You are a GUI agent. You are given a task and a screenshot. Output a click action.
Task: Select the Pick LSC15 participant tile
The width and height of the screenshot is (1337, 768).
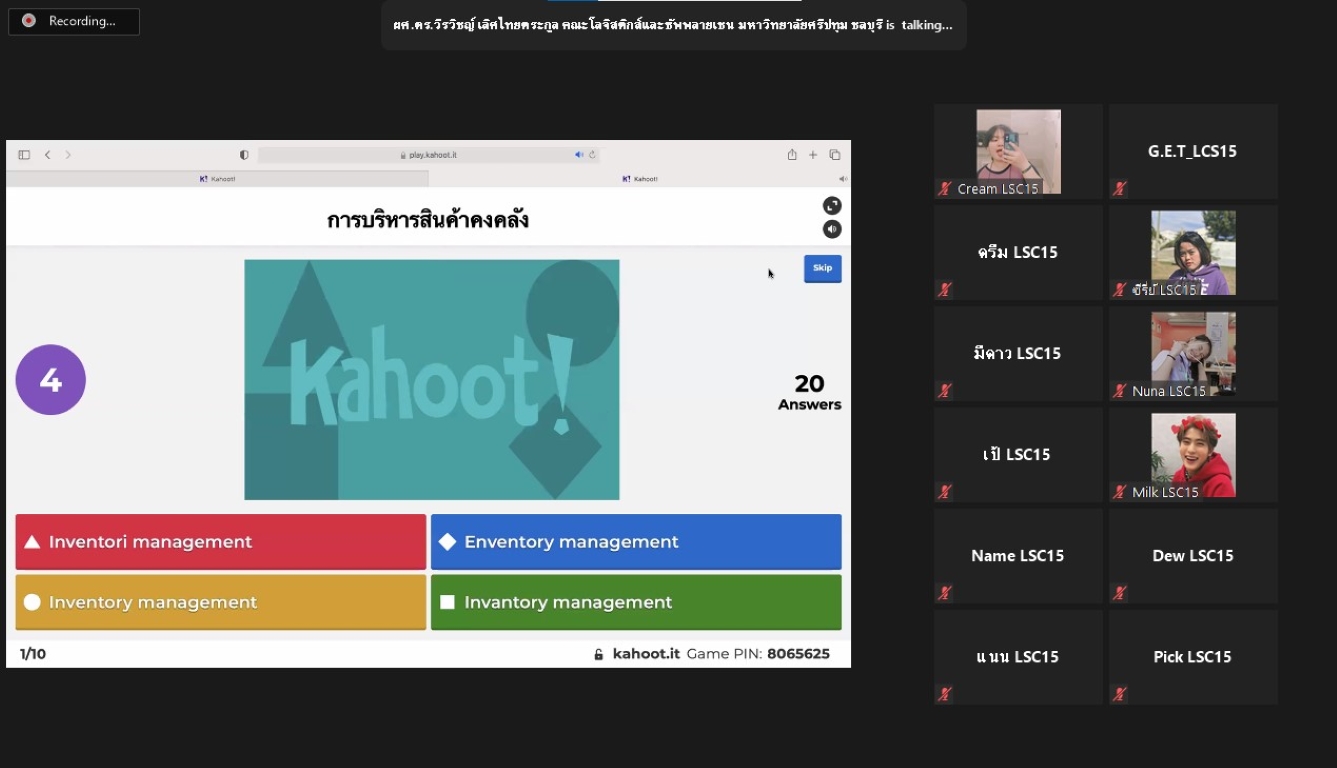point(1193,657)
